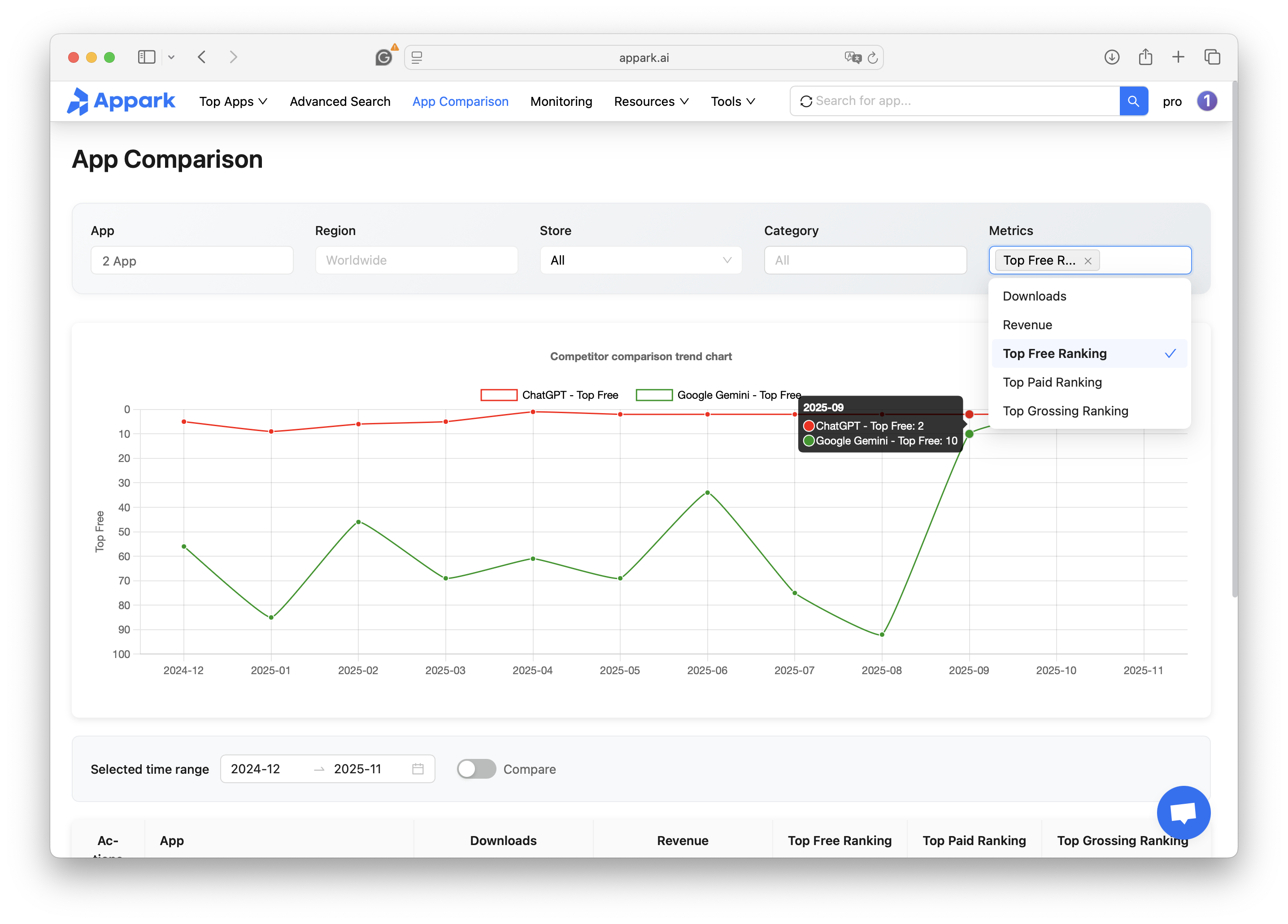
Task: Open the chat support bubble
Action: [x=1183, y=812]
